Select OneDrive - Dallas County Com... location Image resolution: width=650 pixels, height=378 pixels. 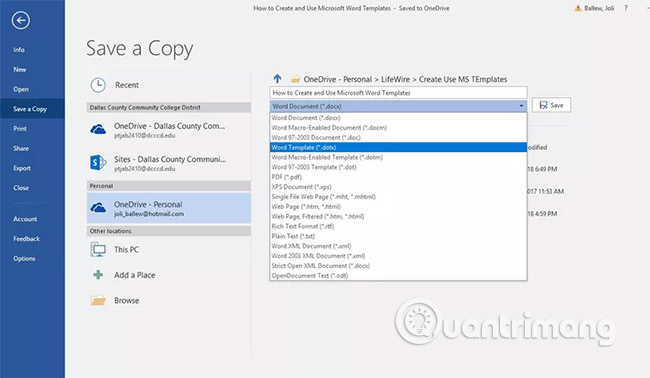click(x=168, y=130)
